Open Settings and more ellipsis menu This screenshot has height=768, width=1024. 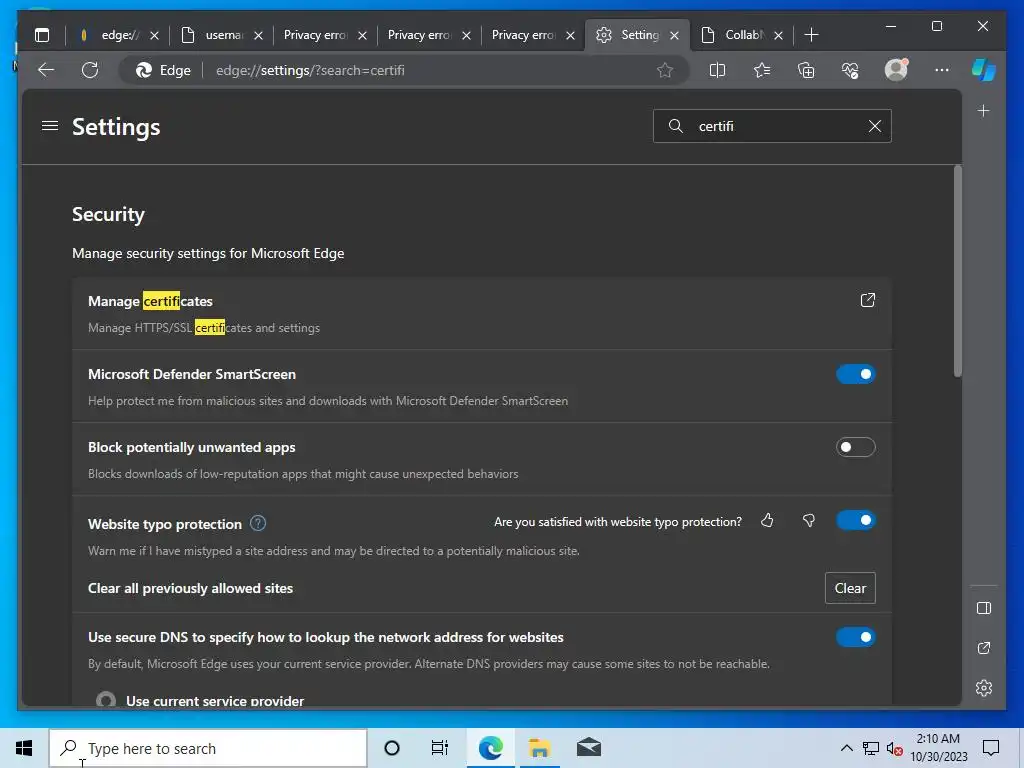pos(941,70)
